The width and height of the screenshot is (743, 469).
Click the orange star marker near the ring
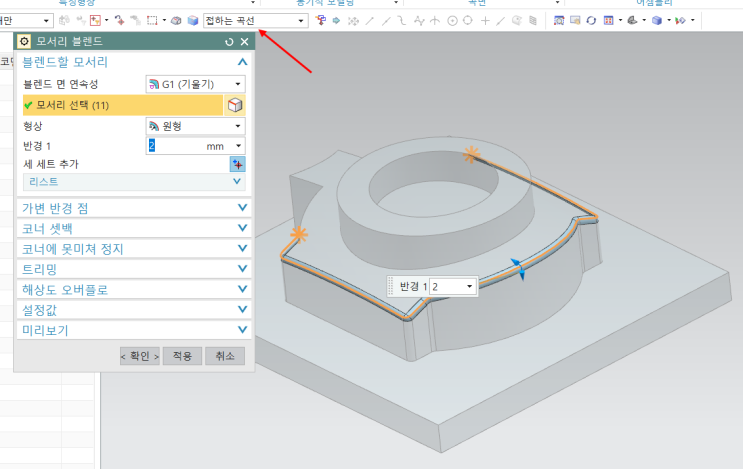pyautogui.click(x=470, y=155)
